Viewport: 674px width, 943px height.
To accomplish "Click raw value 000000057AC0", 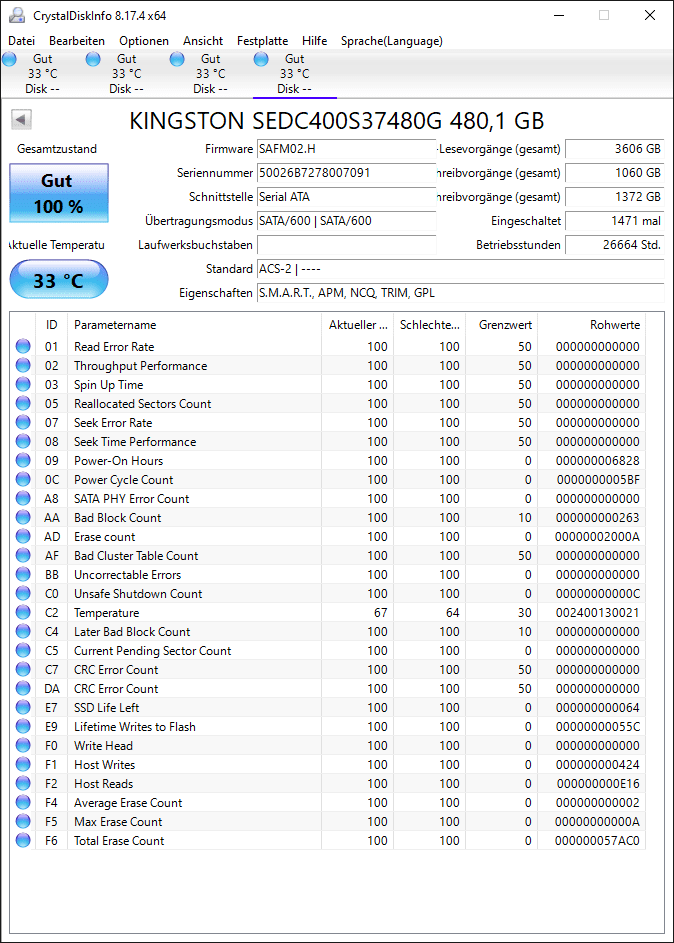I will [x=597, y=841].
